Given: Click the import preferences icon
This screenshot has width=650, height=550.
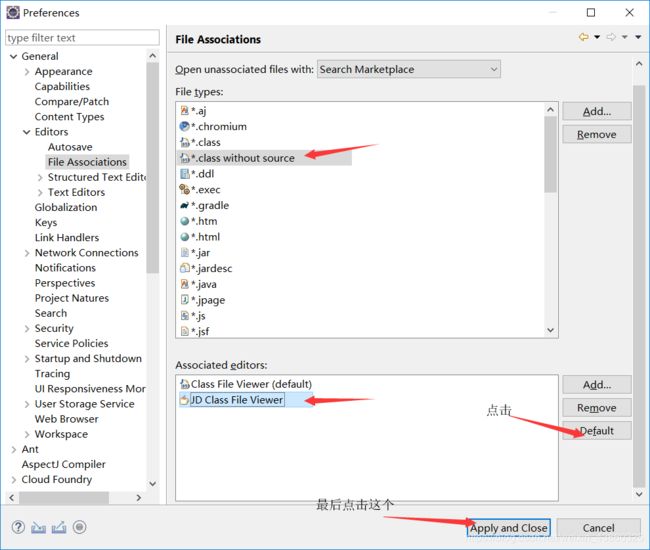Looking at the screenshot, I should (x=38, y=527).
